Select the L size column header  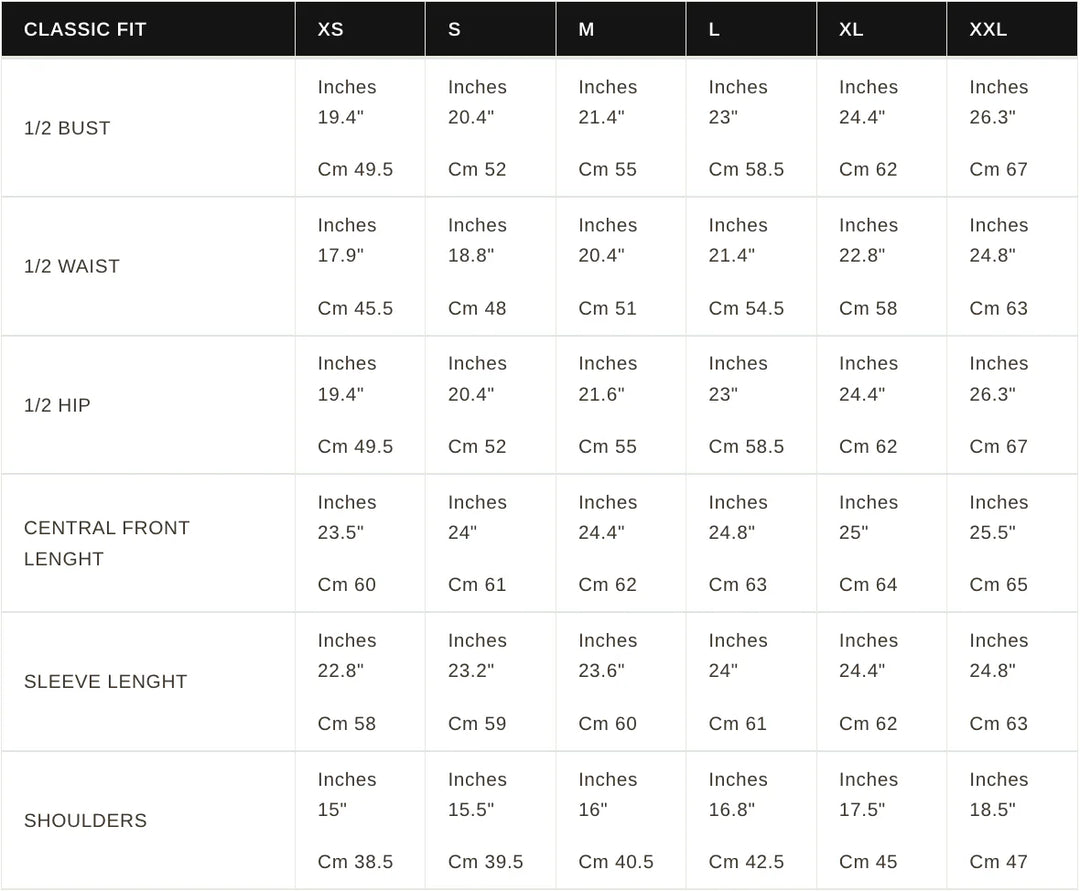714,29
